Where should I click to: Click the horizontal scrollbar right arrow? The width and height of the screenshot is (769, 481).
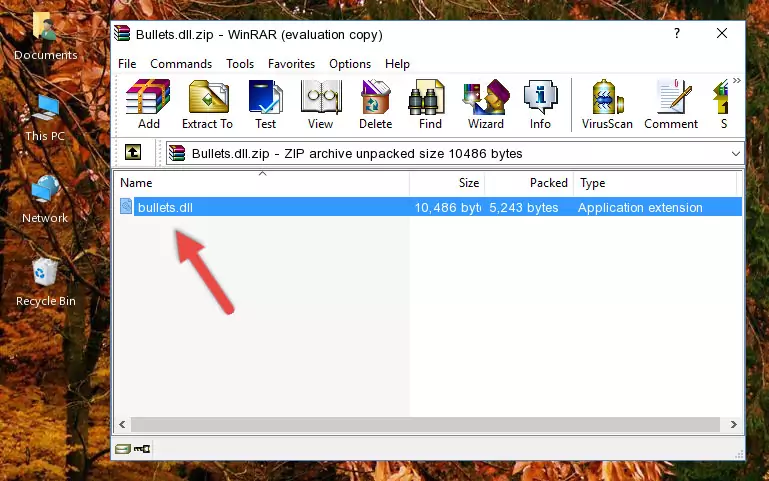(733, 424)
